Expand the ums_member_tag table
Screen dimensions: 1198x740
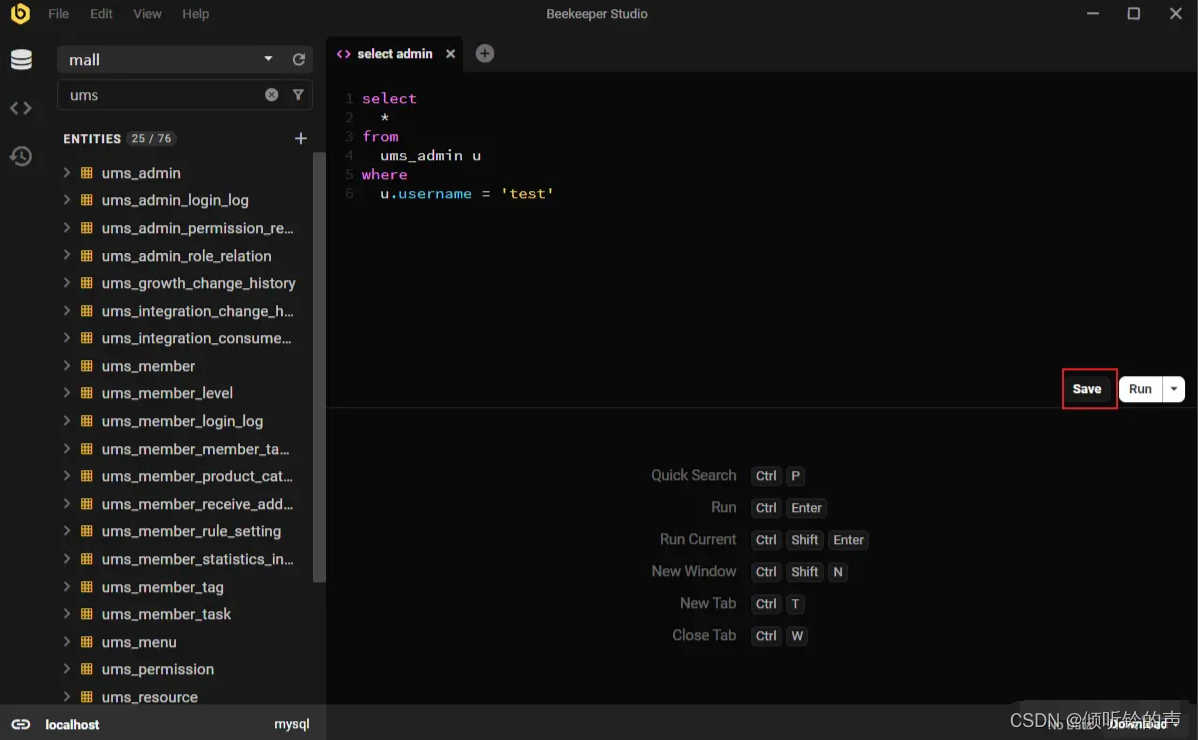66,587
